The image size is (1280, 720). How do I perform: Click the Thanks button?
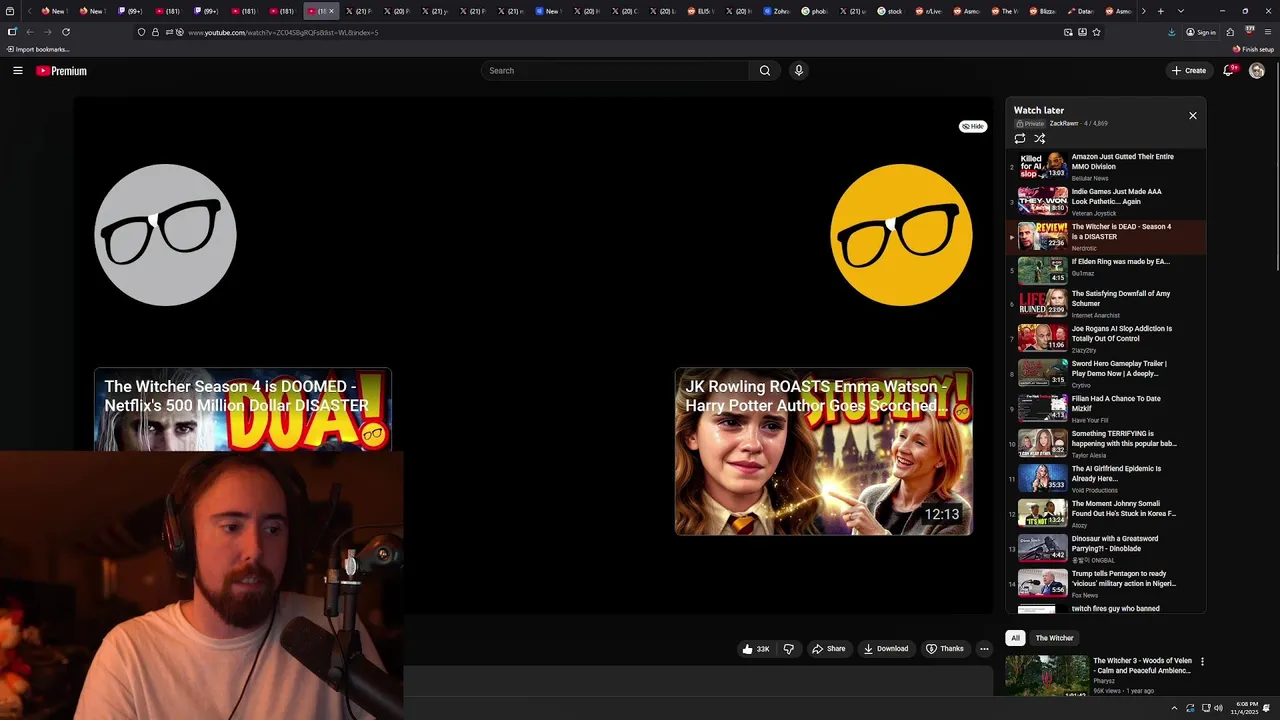tap(945, 649)
